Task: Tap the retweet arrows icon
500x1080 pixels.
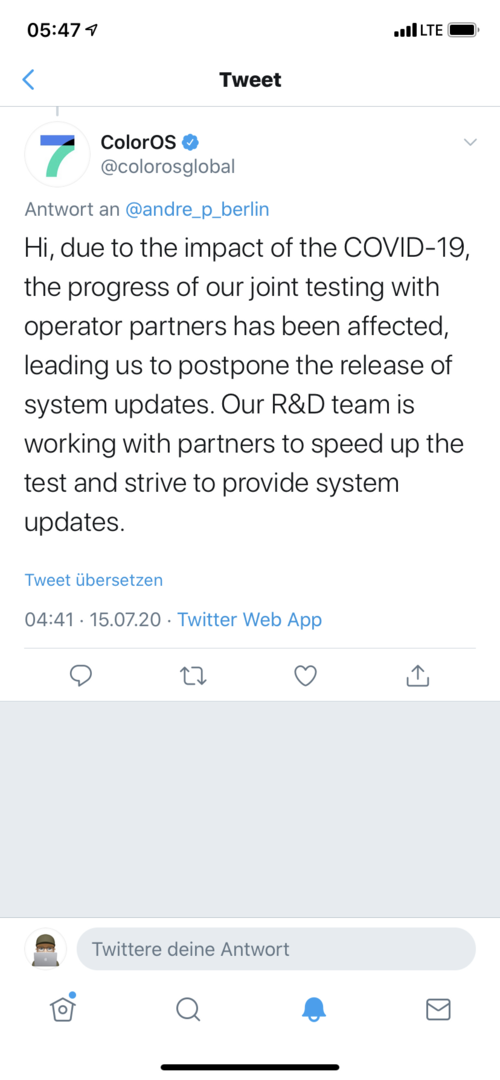Action: 193,677
